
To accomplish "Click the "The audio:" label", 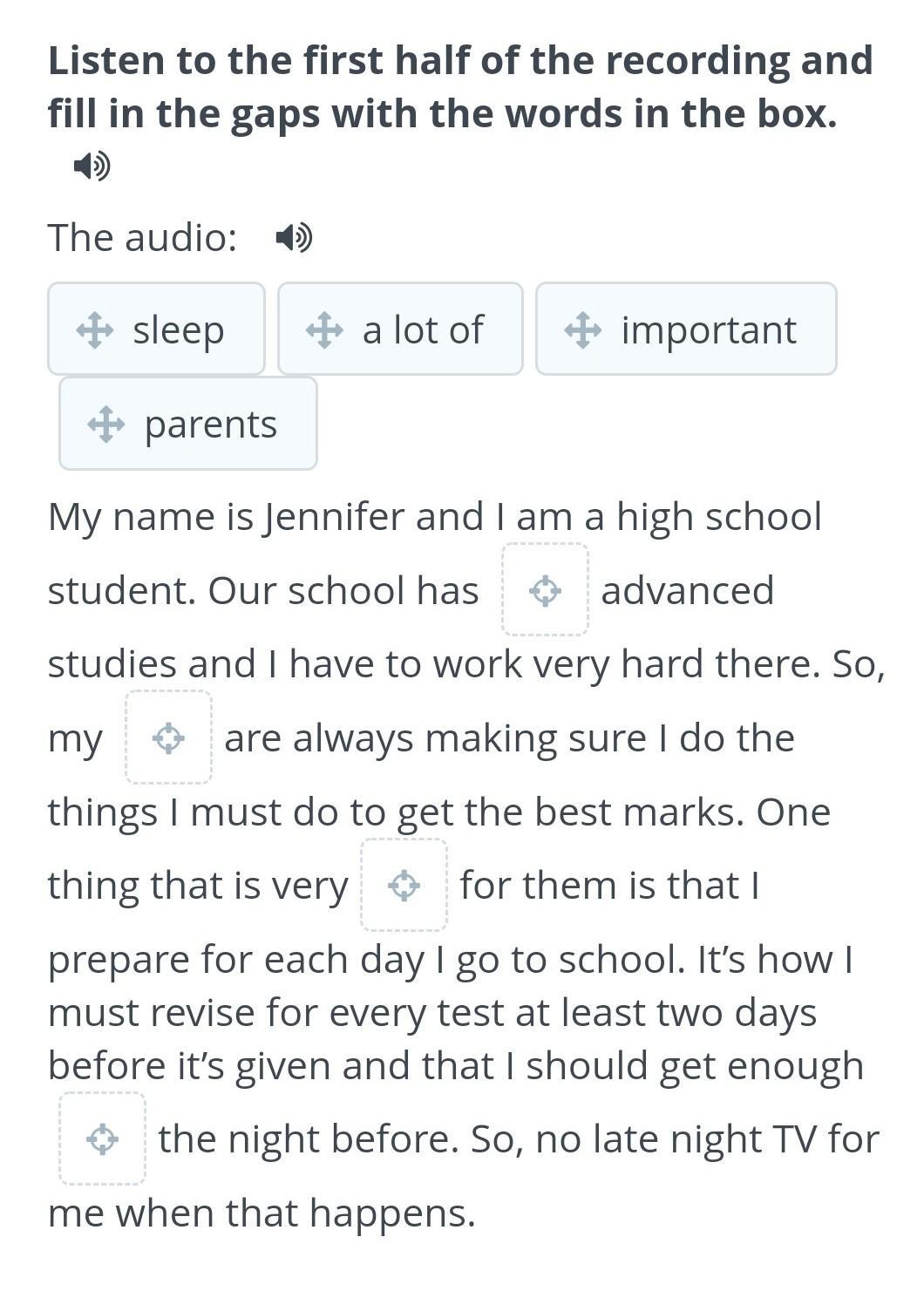I will click(142, 237).
